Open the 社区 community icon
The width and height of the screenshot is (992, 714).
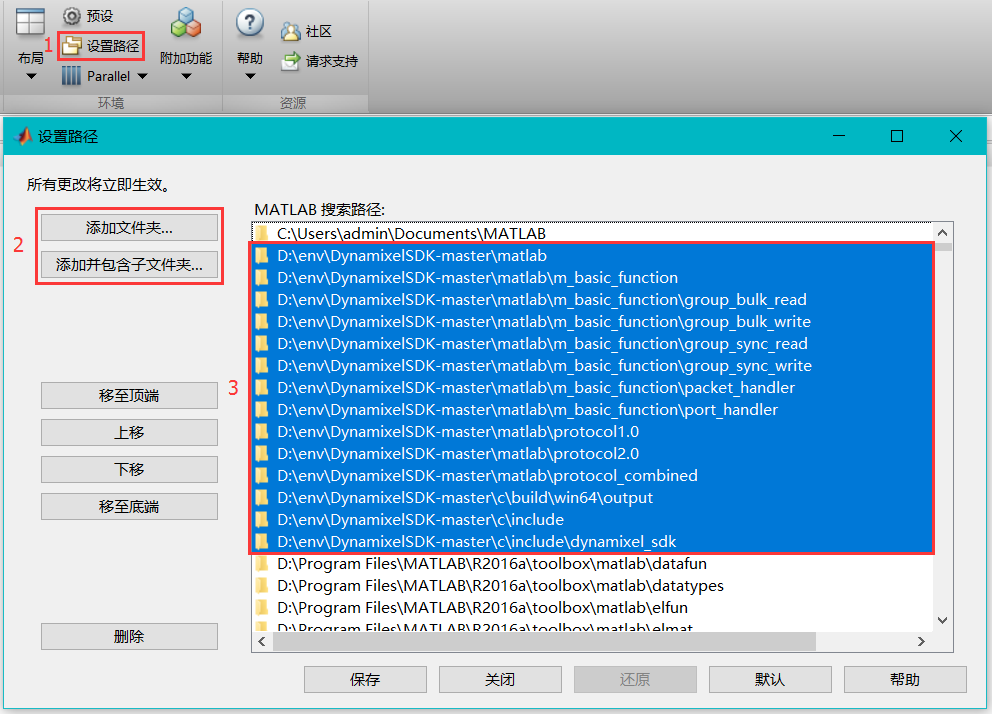pos(290,31)
